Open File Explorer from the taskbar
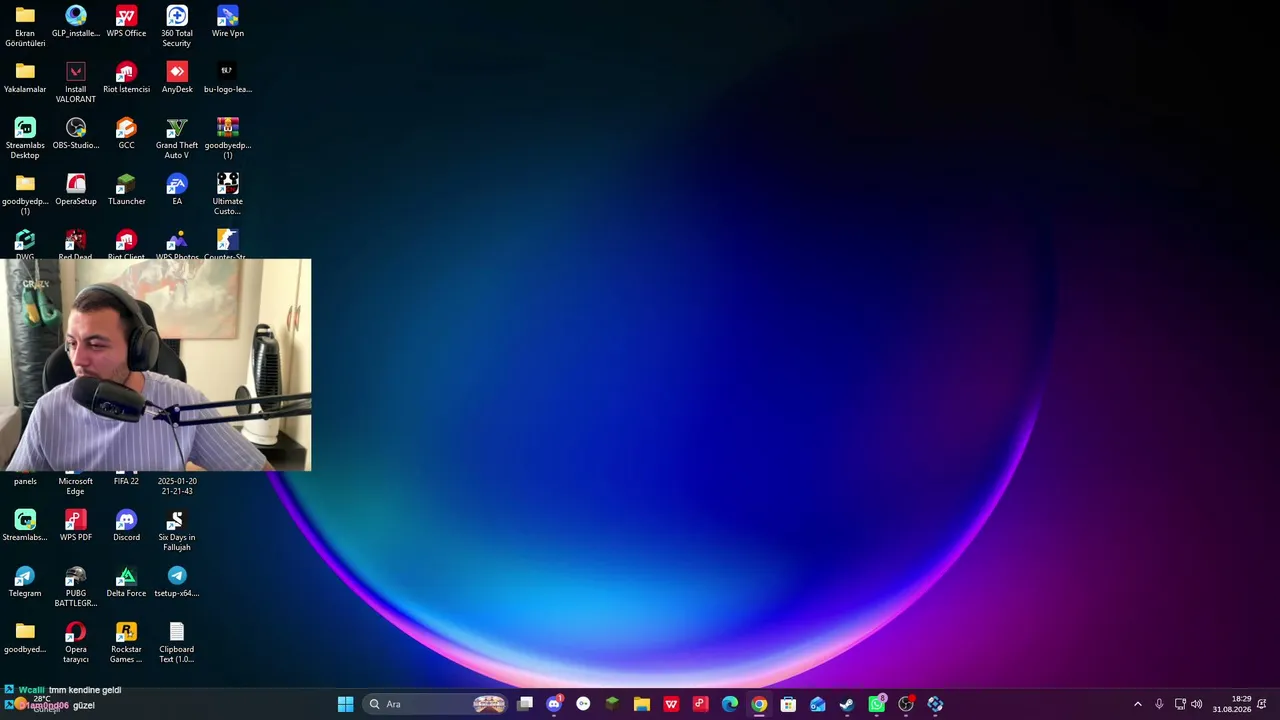 [642, 704]
